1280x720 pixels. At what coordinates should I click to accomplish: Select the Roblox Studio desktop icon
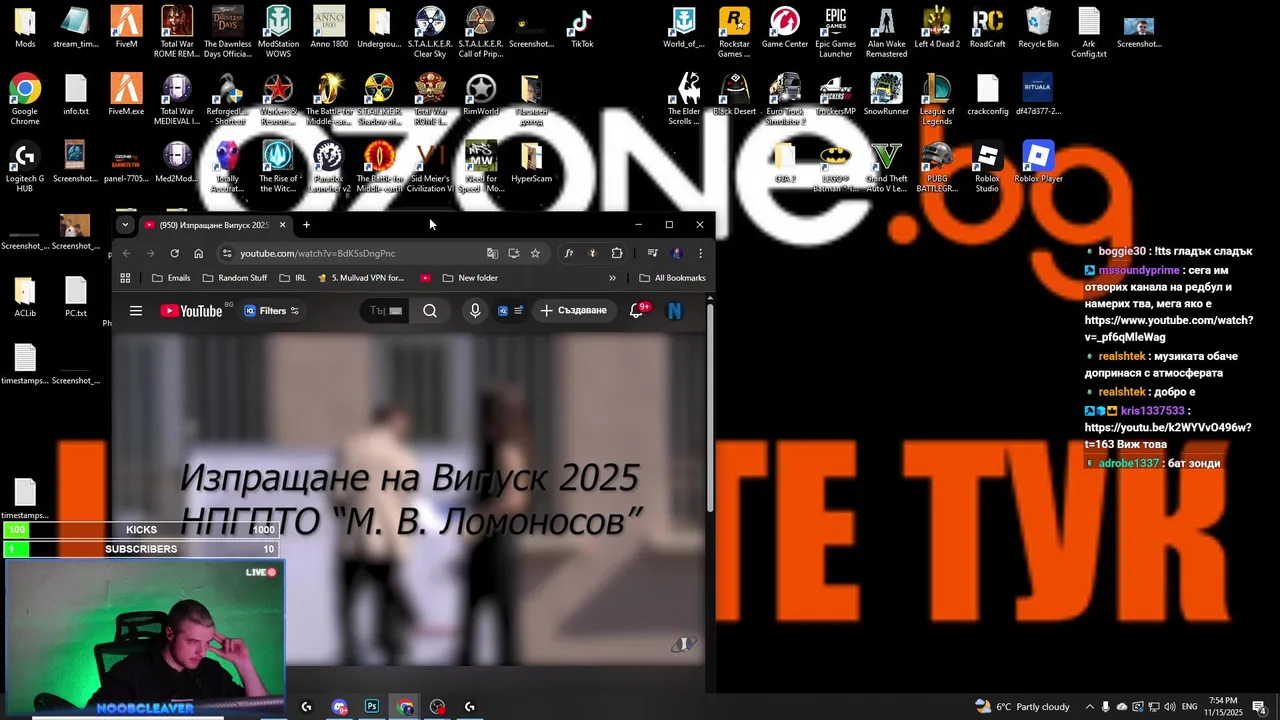(x=987, y=167)
